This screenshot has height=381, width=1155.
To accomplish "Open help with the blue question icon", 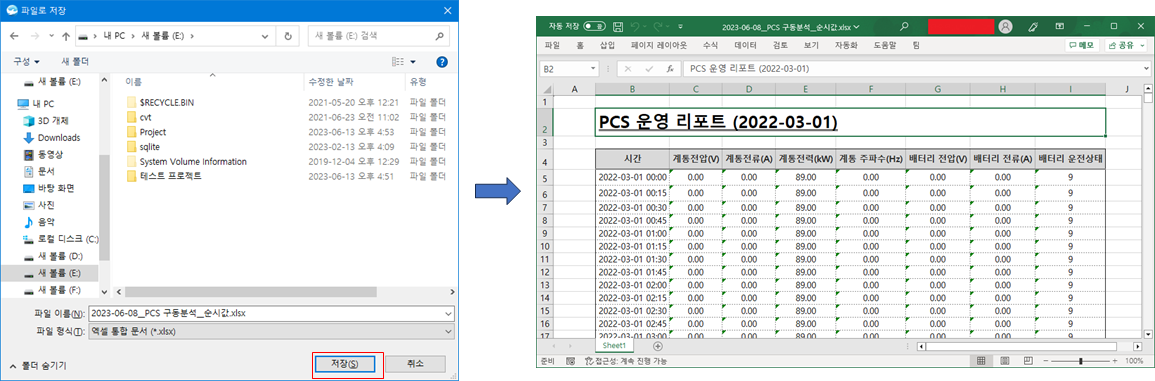I will [442, 62].
